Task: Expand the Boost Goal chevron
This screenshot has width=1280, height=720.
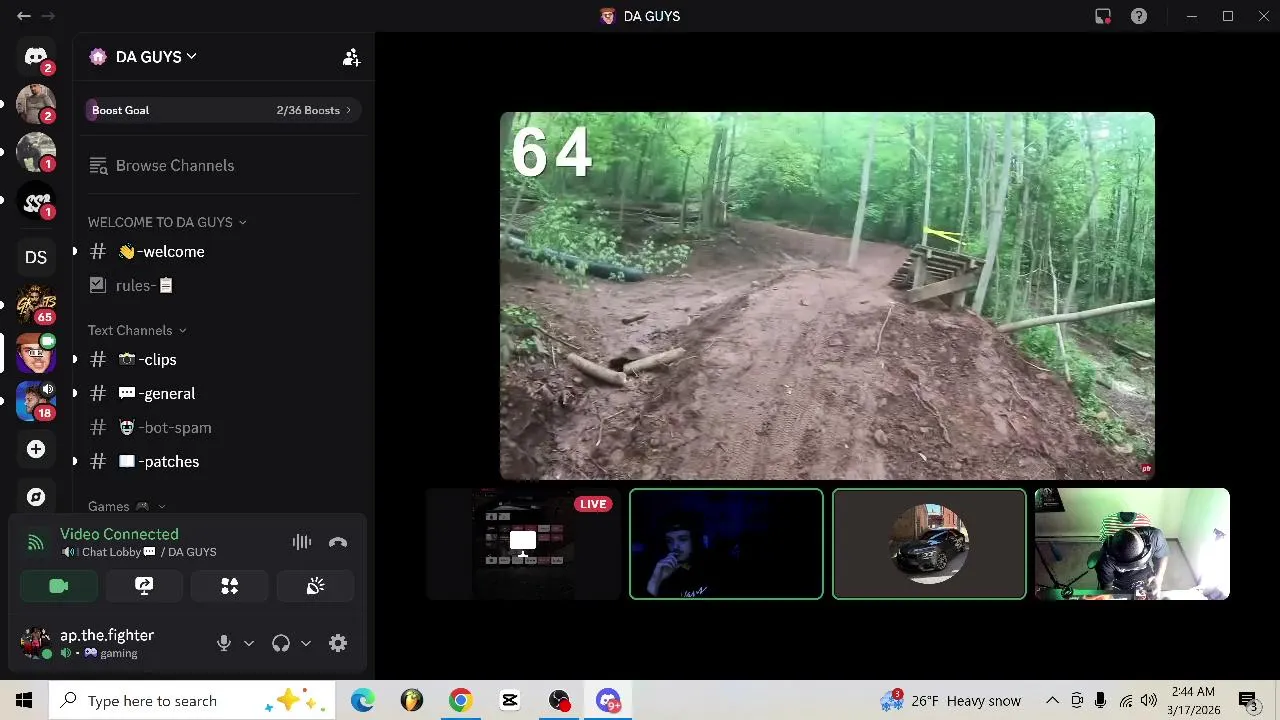Action: pos(348,110)
